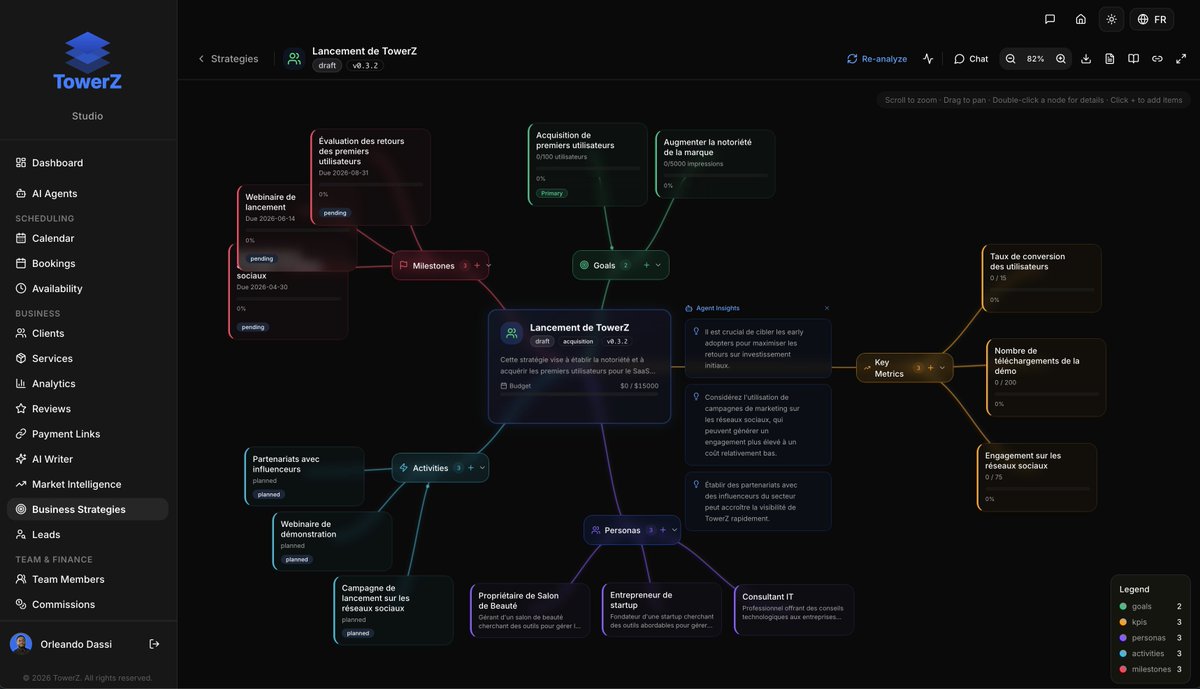The width and height of the screenshot is (1200, 689).
Task: Select Services icon in sidebar
Action: (21, 359)
